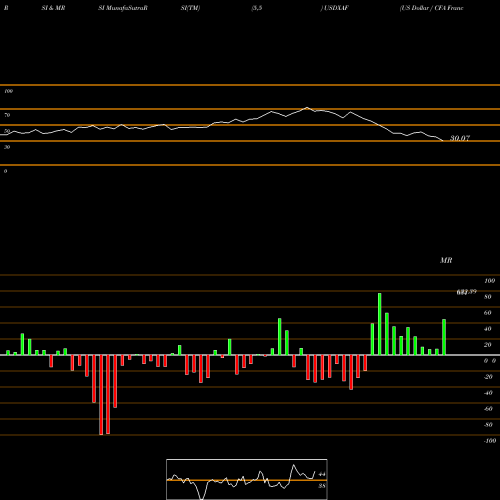The height and width of the screenshot is (500, 500).
Task: Click the 44 value in mini chart
Action: [x=322, y=474]
